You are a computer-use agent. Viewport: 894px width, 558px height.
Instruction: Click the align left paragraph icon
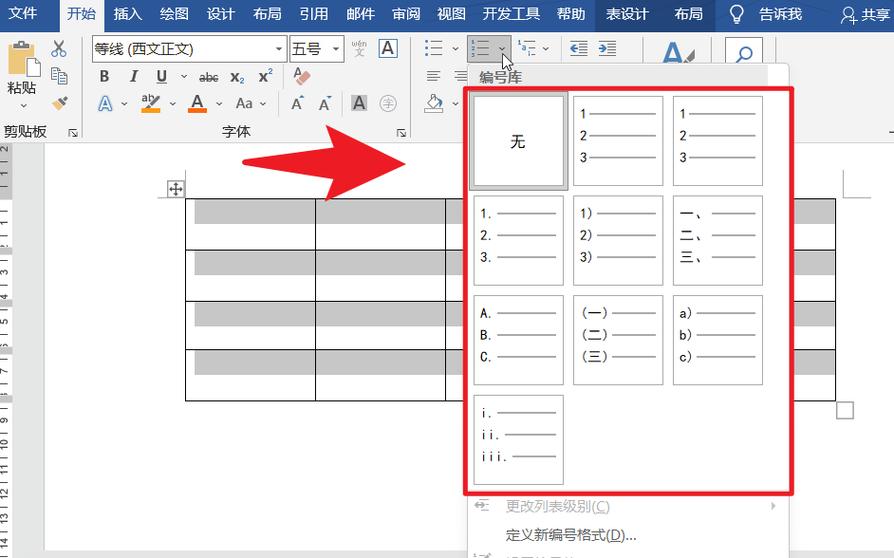(x=433, y=76)
